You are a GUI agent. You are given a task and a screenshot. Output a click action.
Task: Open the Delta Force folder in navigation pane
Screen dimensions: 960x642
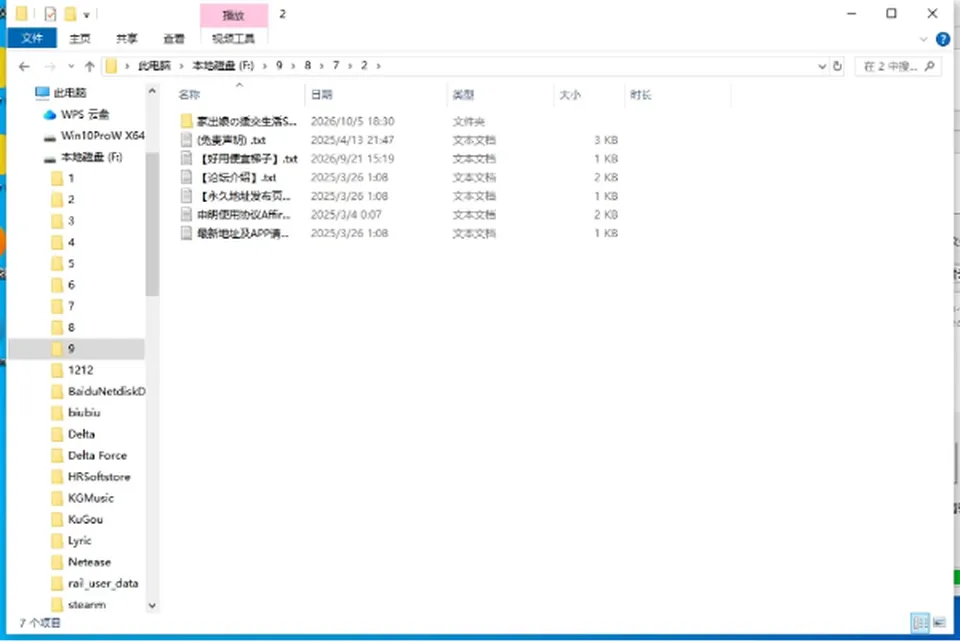pyautogui.click(x=89, y=455)
